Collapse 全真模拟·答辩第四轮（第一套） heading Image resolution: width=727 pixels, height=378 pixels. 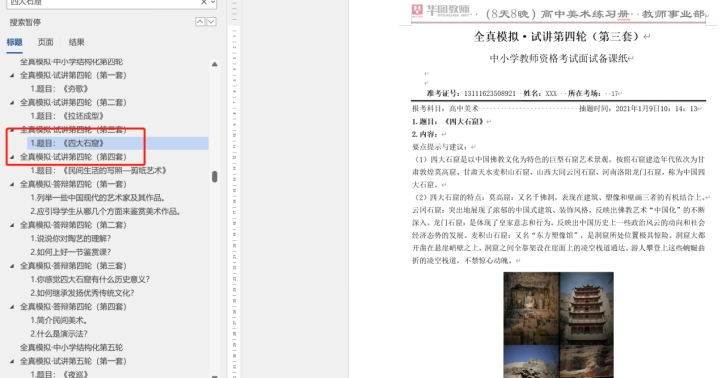click(12, 184)
